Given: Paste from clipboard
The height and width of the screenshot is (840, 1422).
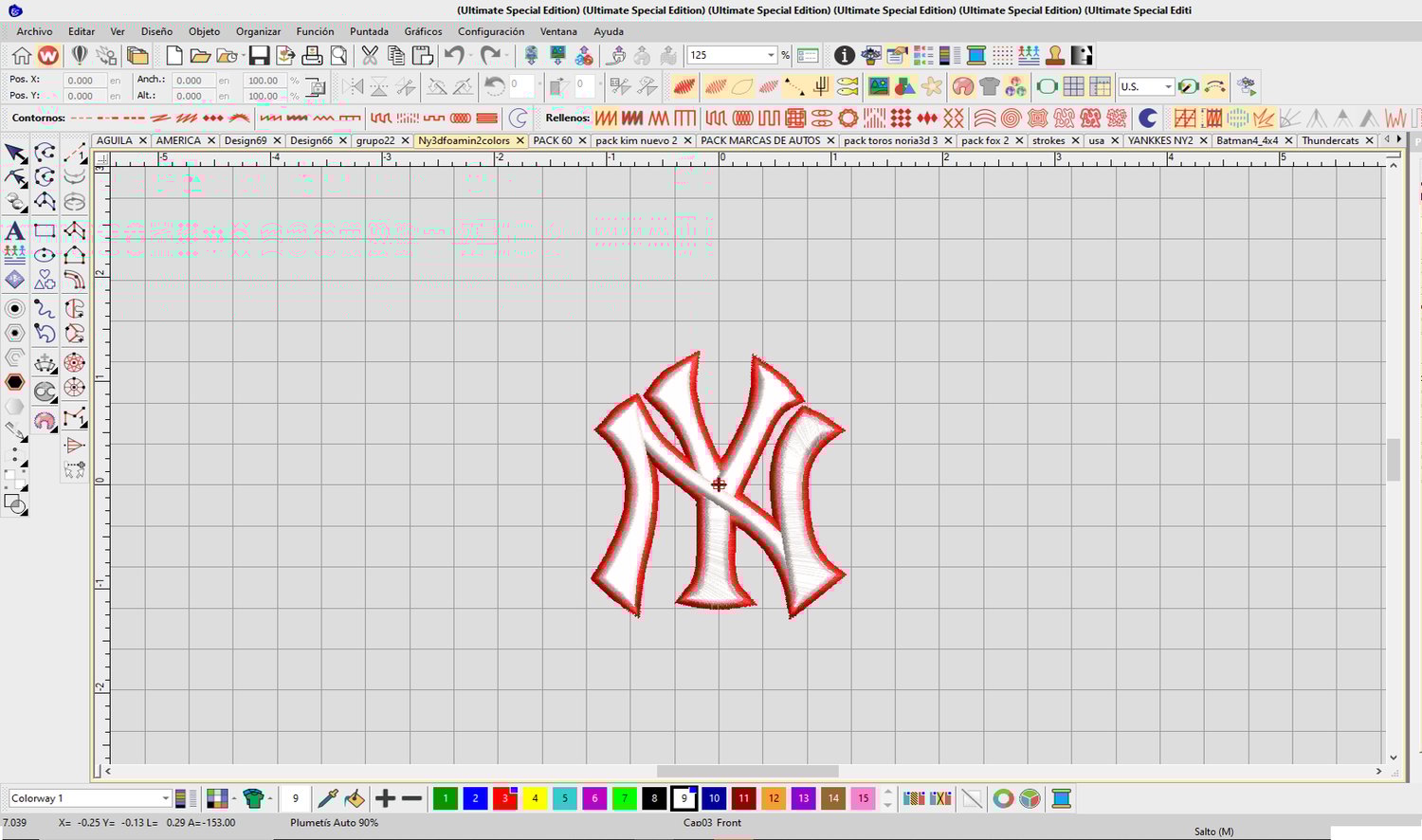Looking at the screenshot, I should (x=423, y=55).
